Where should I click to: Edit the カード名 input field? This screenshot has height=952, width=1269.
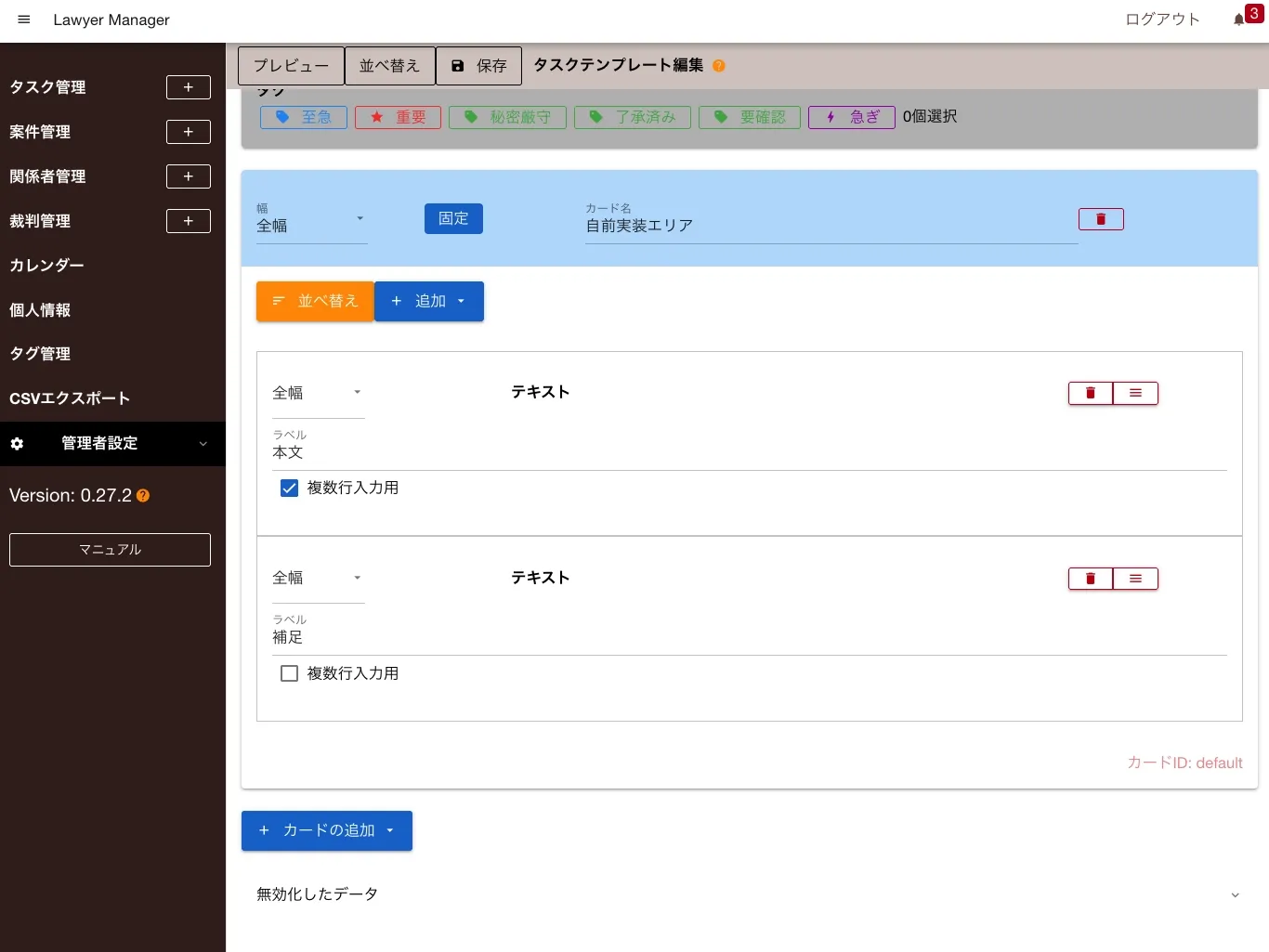tap(831, 226)
